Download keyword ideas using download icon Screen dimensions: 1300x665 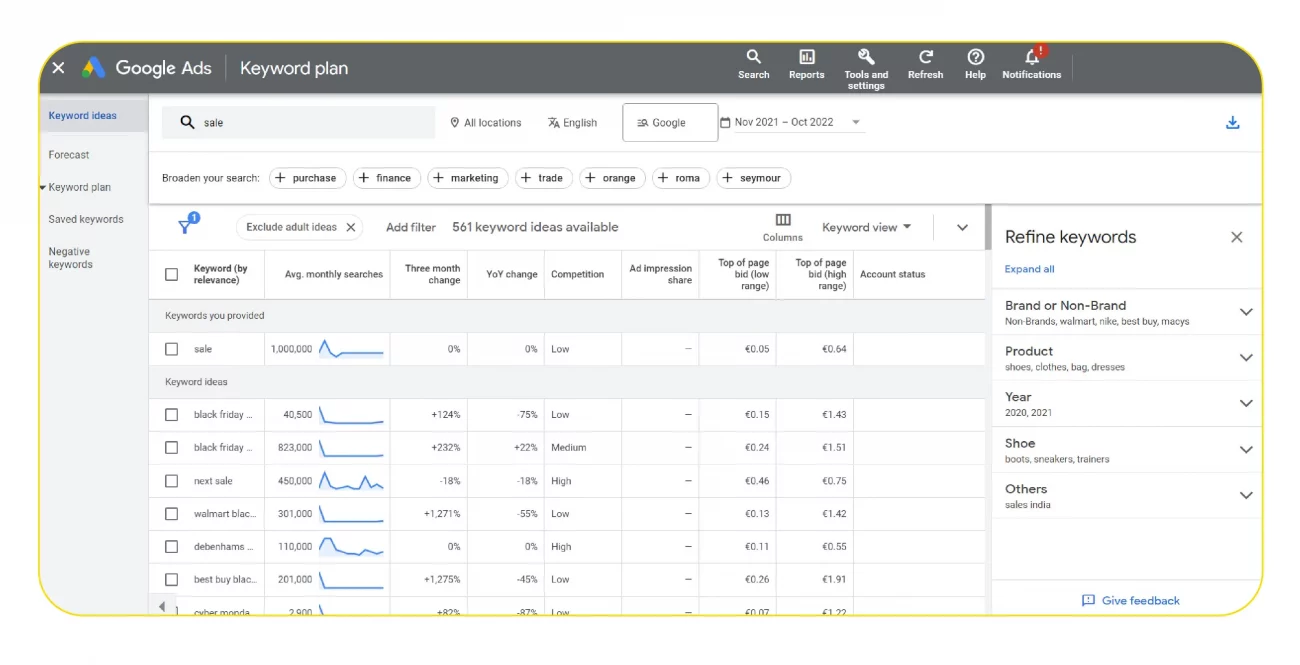coord(1233,122)
